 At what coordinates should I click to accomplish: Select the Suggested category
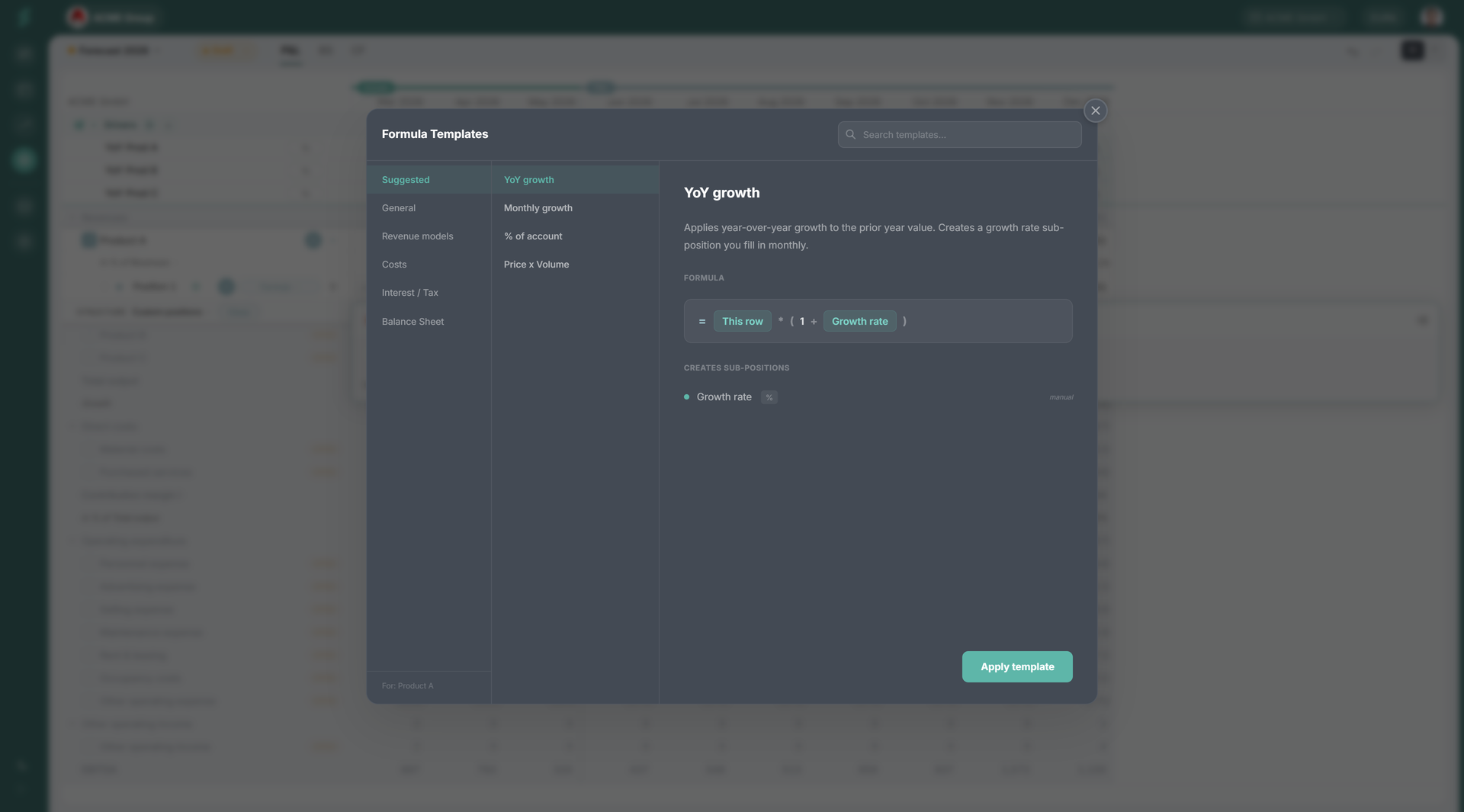(x=429, y=180)
